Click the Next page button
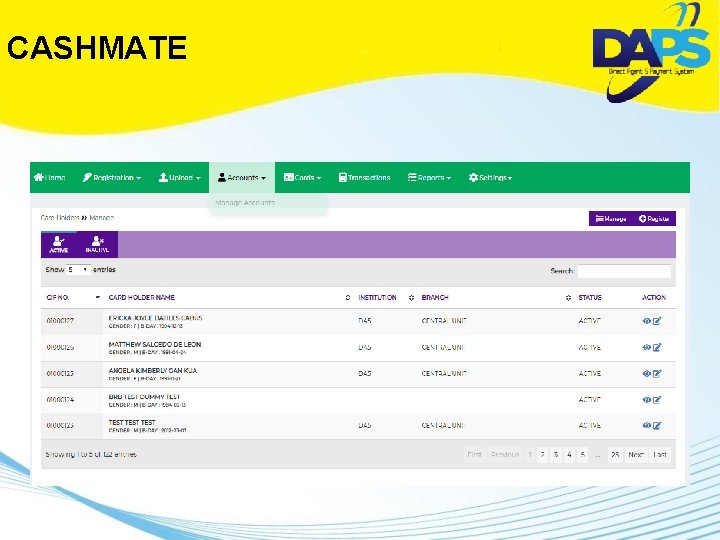The height and width of the screenshot is (540, 720). click(x=636, y=455)
